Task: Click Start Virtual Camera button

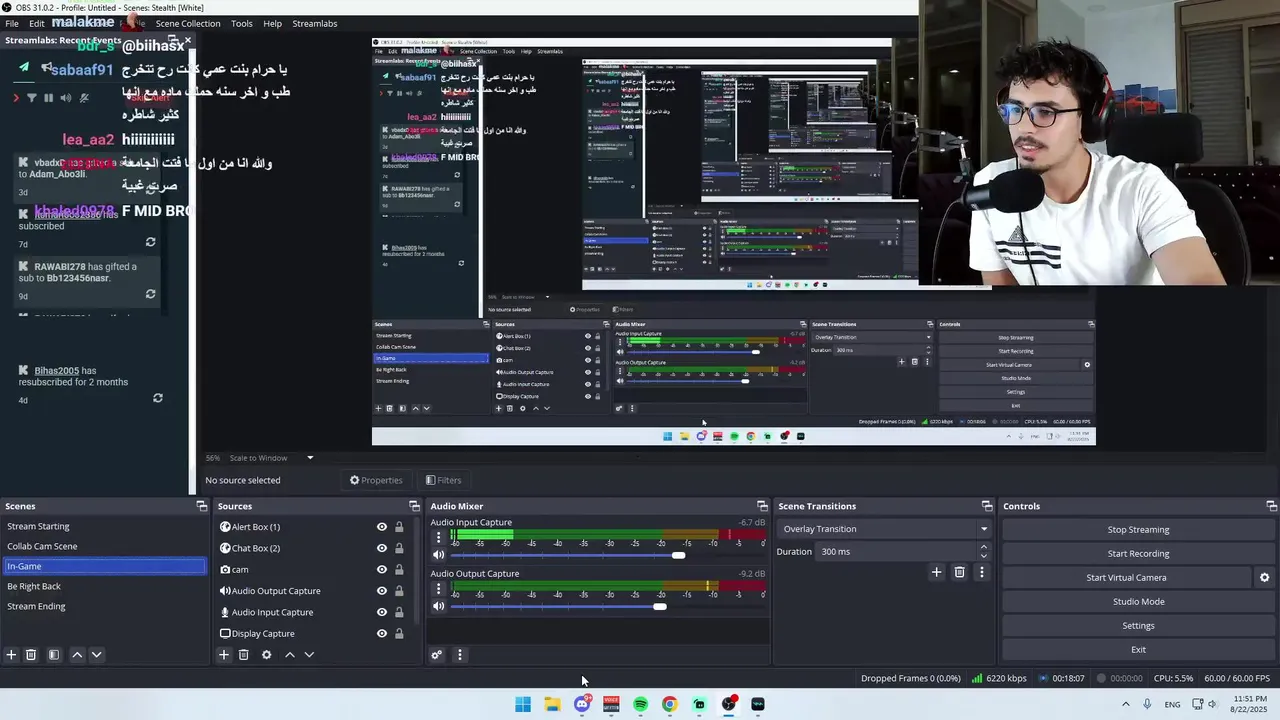Action: (1126, 577)
